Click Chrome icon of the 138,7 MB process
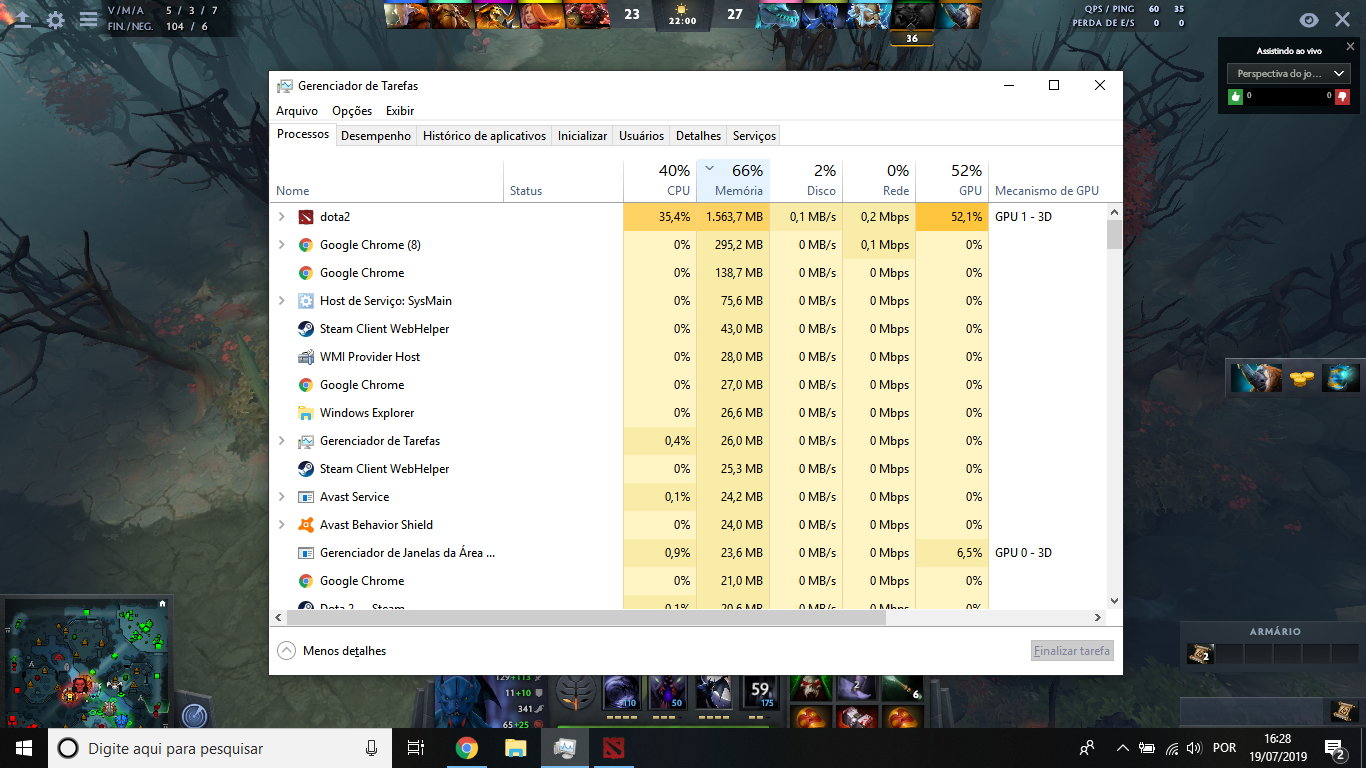1366x768 pixels. pyautogui.click(x=306, y=273)
